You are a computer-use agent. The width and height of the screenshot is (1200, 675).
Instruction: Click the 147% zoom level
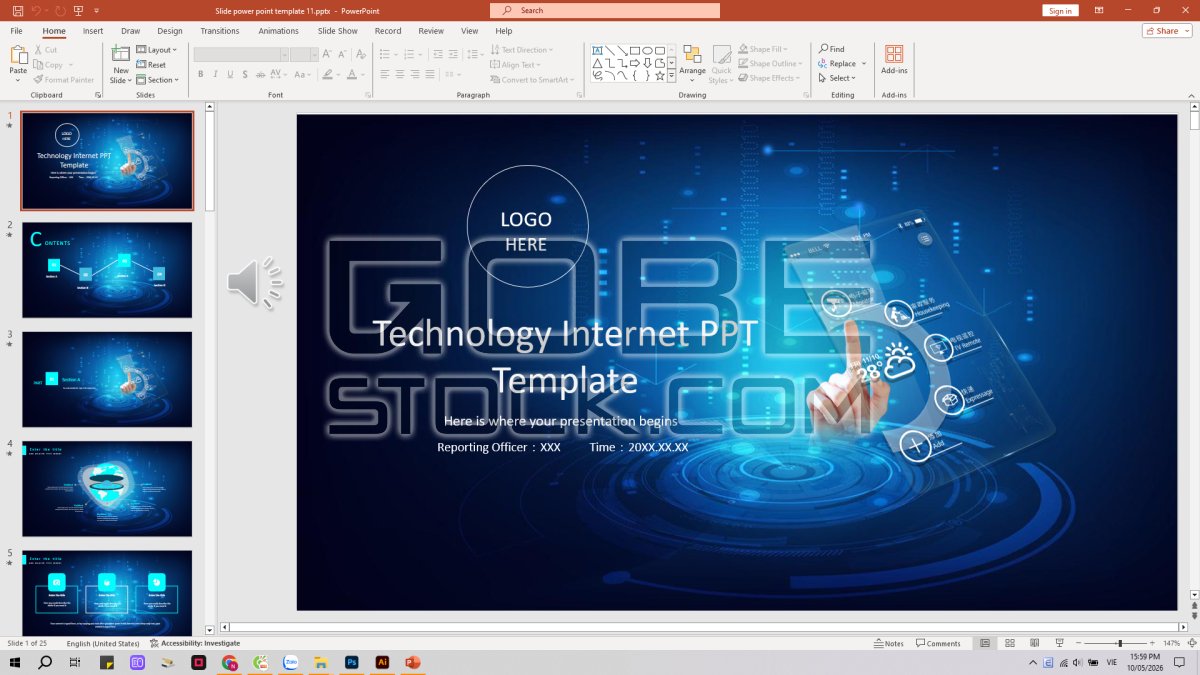pos(1172,643)
